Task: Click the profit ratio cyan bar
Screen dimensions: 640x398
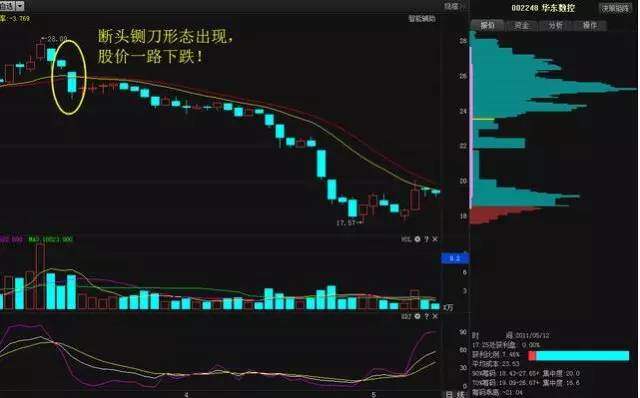Action: tap(582, 356)
